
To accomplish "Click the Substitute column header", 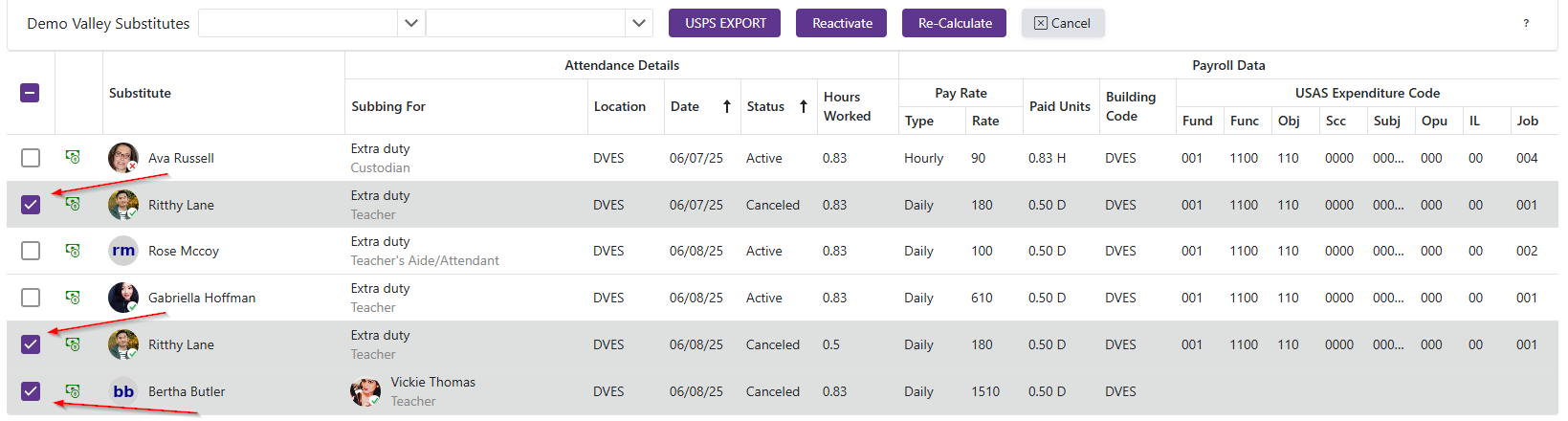I will [x=140, y=93].
